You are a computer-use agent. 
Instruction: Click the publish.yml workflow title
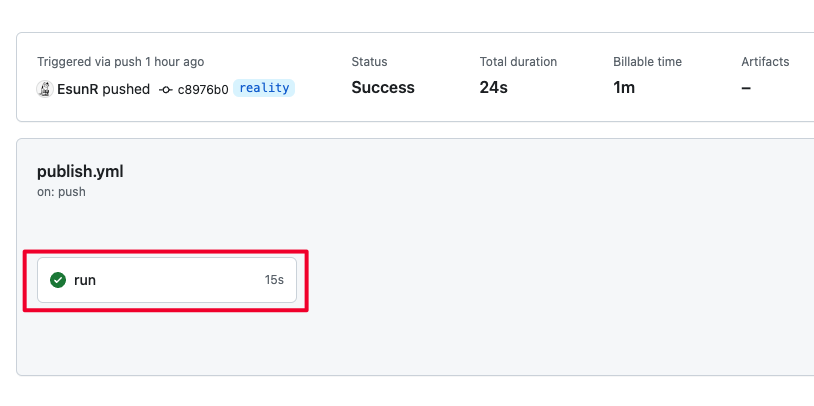click(x=80, y=171)
